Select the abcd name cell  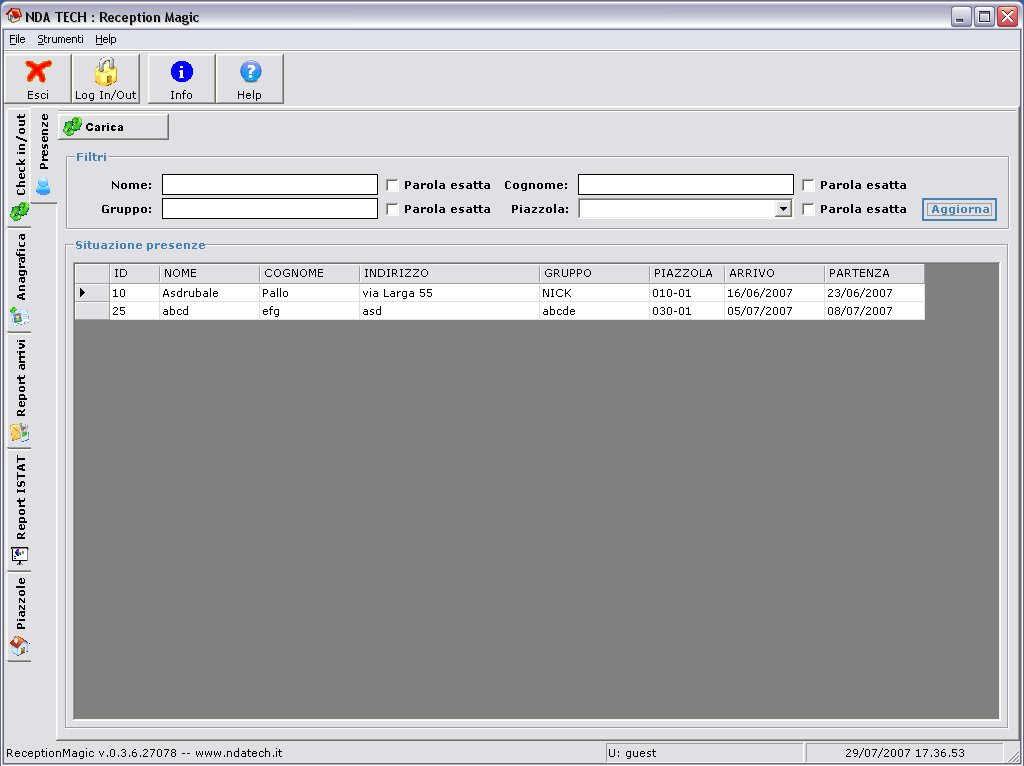[210, 311]
